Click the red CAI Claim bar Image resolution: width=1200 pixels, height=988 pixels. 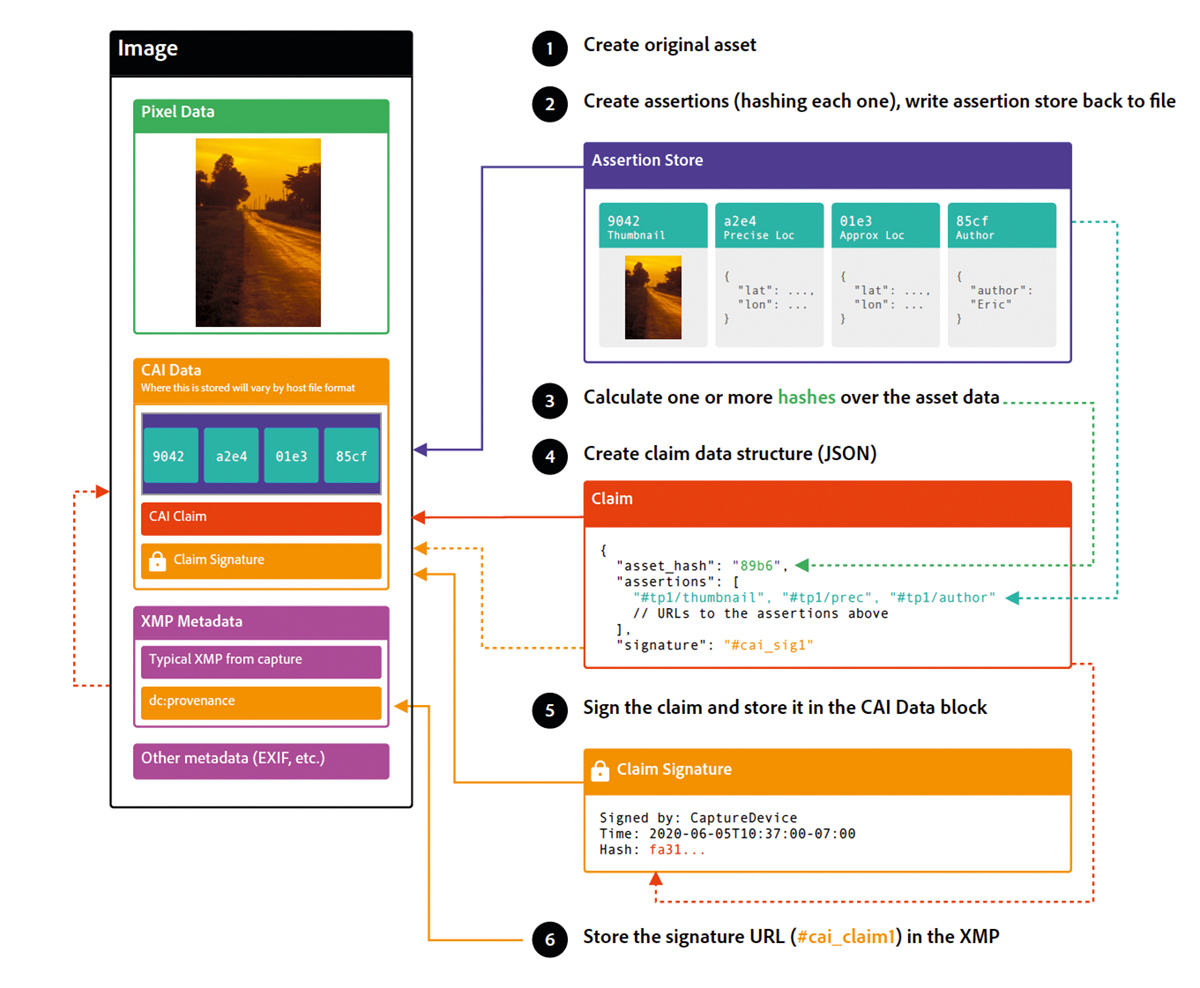tap(261, 519)
